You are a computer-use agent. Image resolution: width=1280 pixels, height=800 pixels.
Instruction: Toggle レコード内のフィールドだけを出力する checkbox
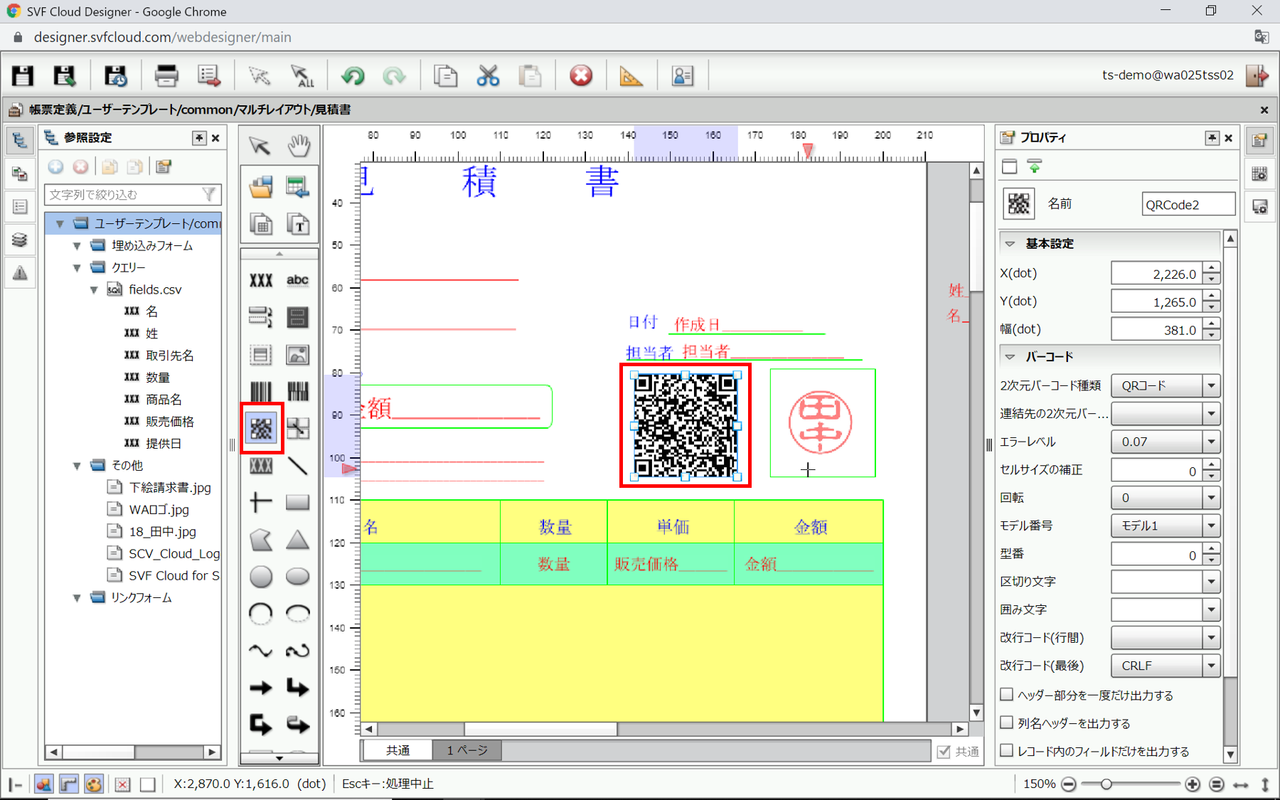[x=1007, y=751]
